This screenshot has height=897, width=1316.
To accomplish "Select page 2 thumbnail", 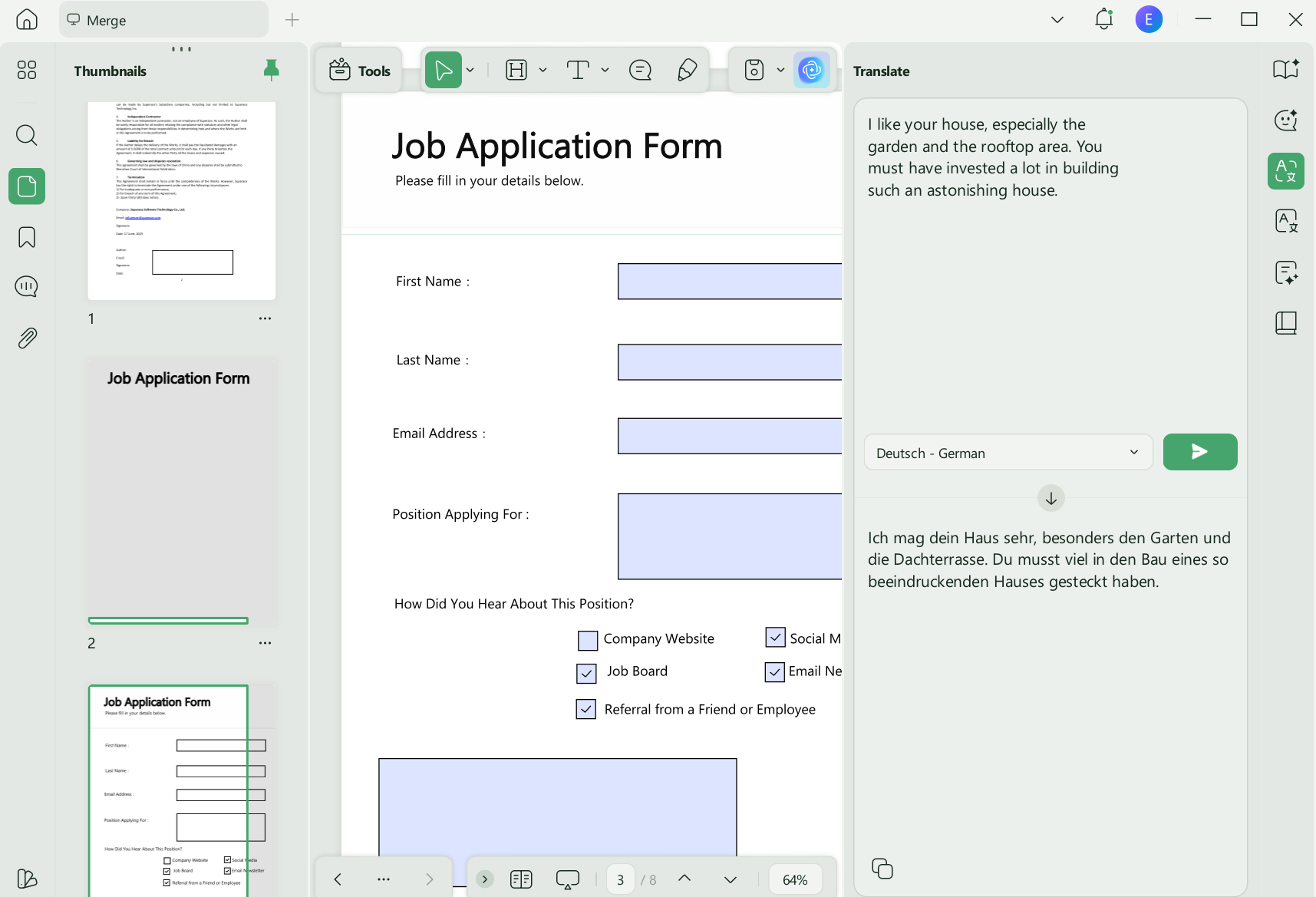I will [182, 491].
